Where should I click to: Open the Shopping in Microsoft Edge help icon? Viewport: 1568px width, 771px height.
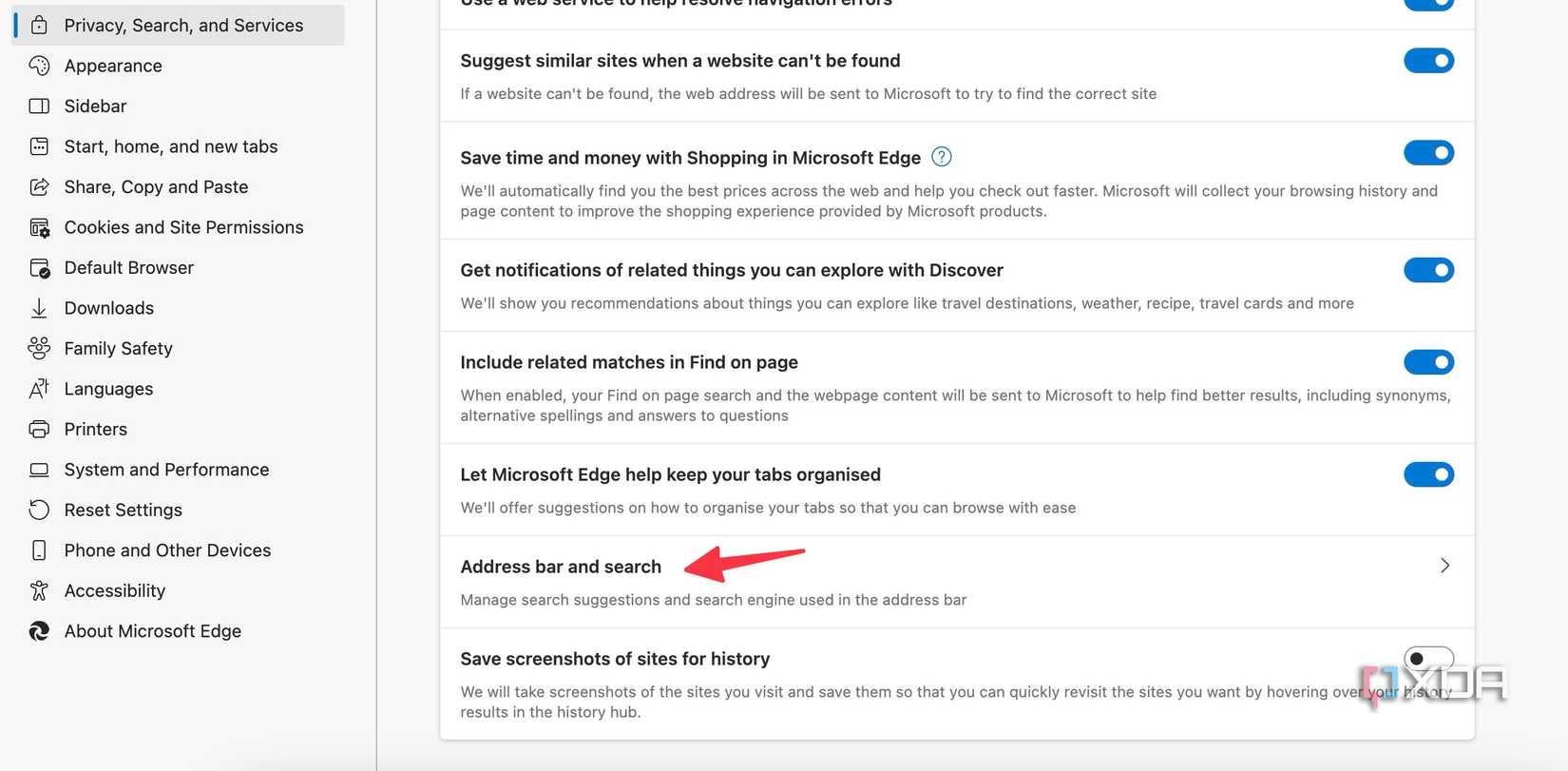941,157
